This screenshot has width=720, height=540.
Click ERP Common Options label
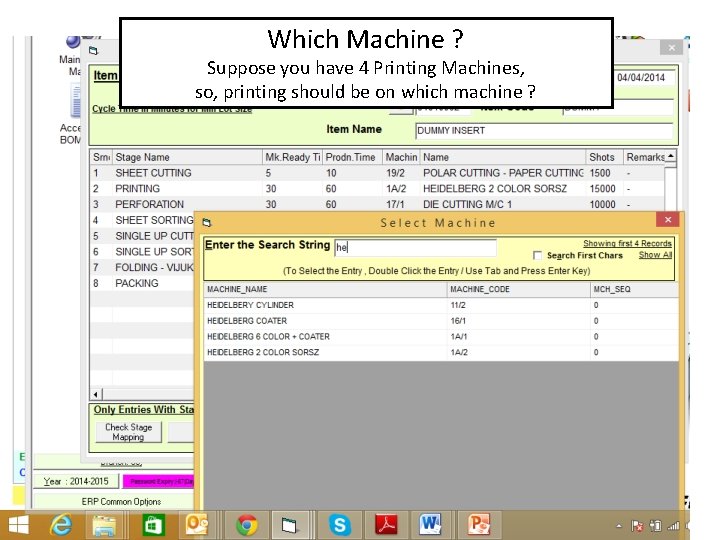pos(121,502)
